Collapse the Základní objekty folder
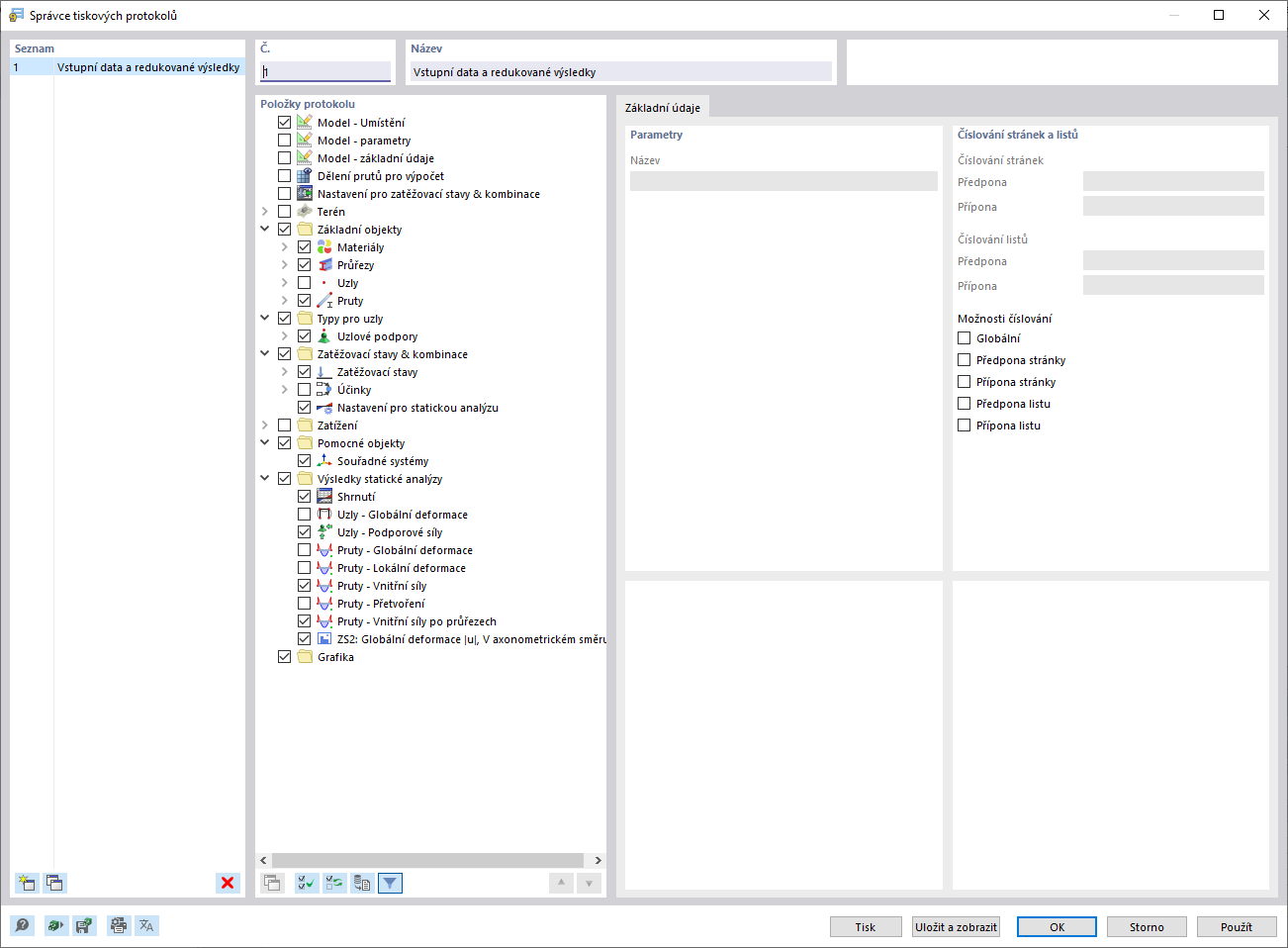1288x948 pixels. [x=265, y=230]
